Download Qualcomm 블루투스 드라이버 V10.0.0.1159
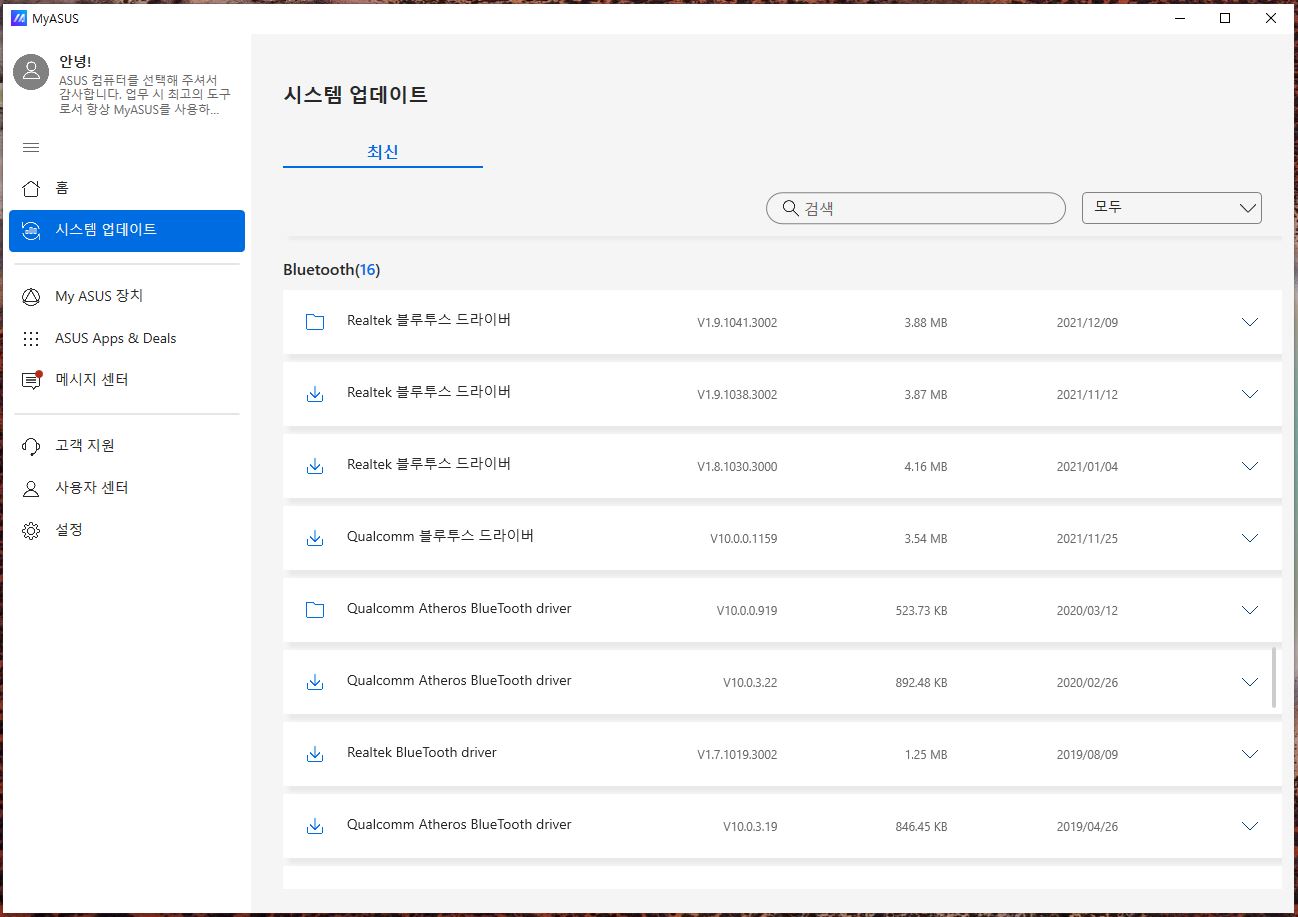 (315, 538)
